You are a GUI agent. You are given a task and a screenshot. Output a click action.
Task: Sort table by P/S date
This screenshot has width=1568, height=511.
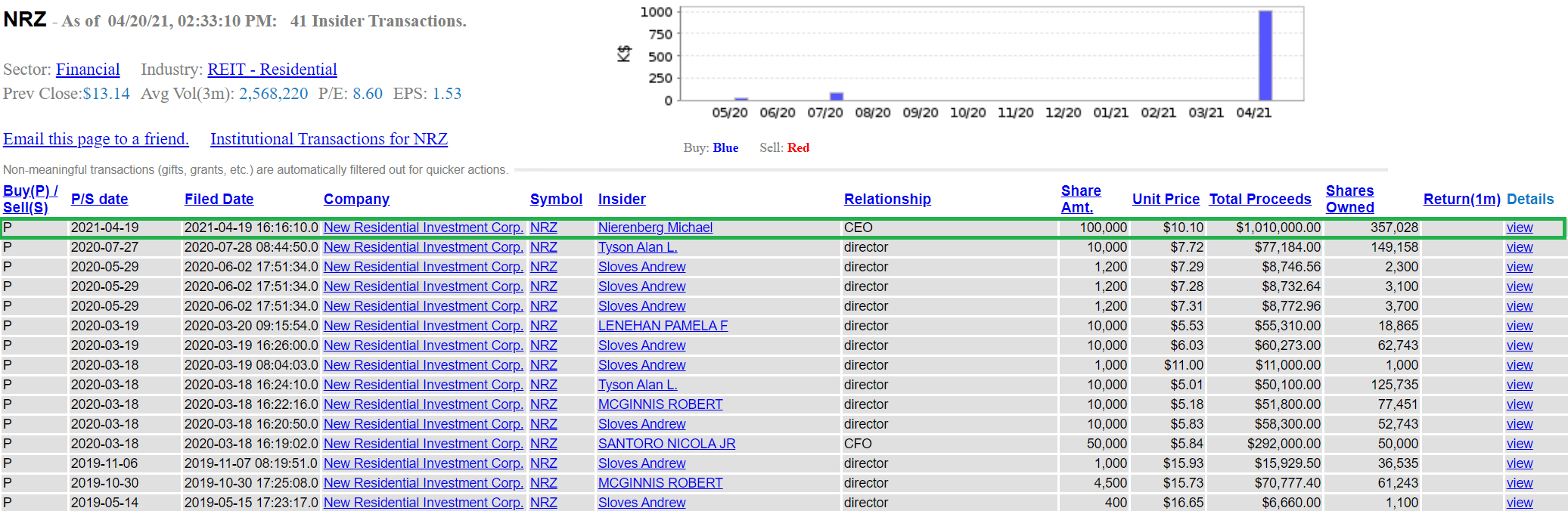(x=99, y=199)
